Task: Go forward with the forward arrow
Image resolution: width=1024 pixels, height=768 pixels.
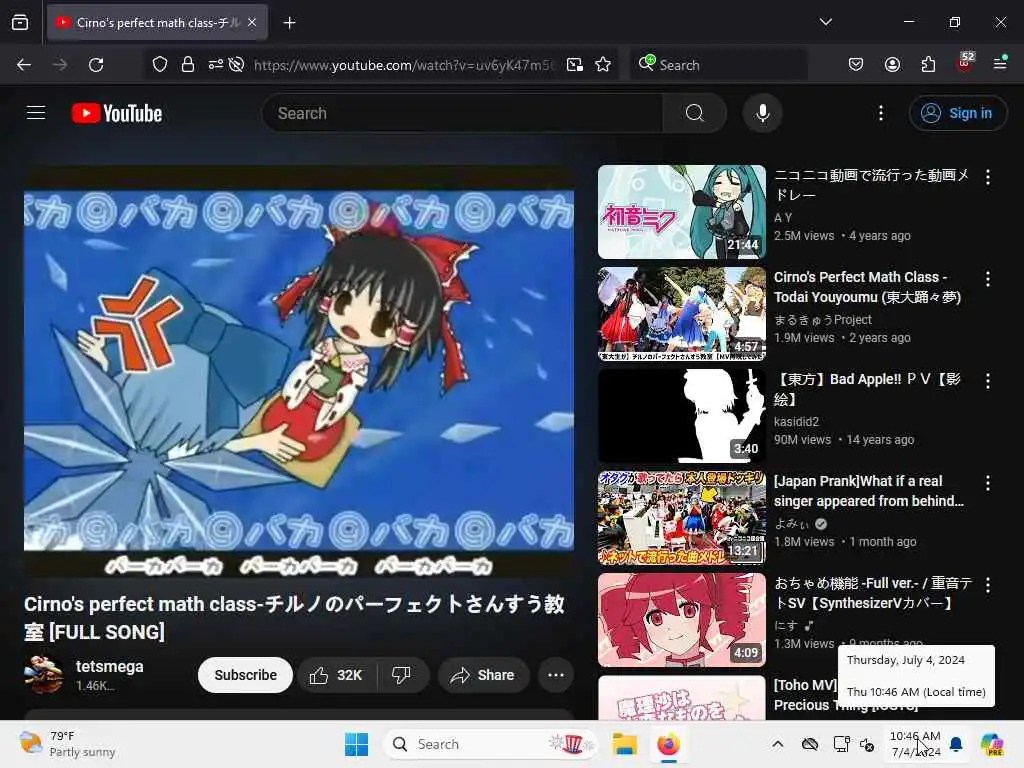Action: [x=60, y=65]
